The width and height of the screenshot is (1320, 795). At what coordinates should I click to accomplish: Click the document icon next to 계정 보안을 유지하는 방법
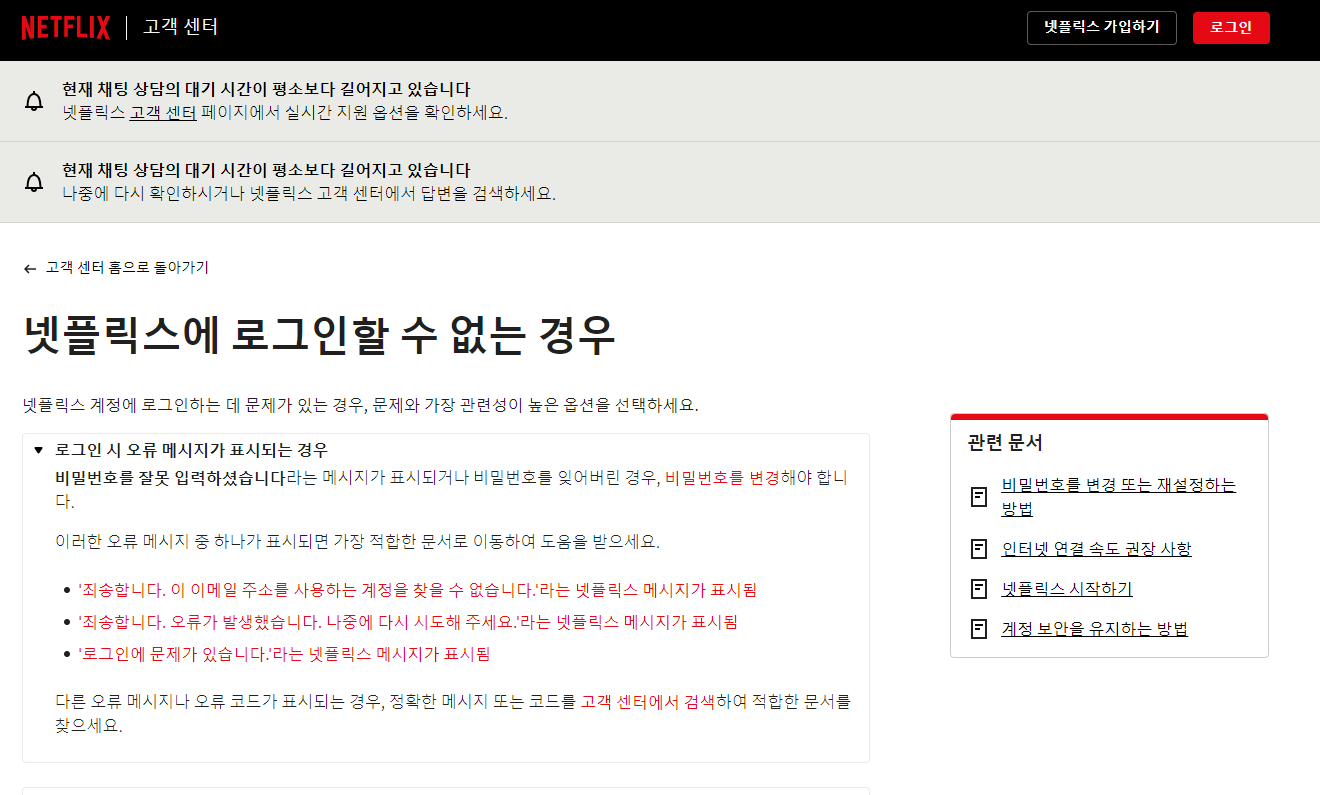977,630
